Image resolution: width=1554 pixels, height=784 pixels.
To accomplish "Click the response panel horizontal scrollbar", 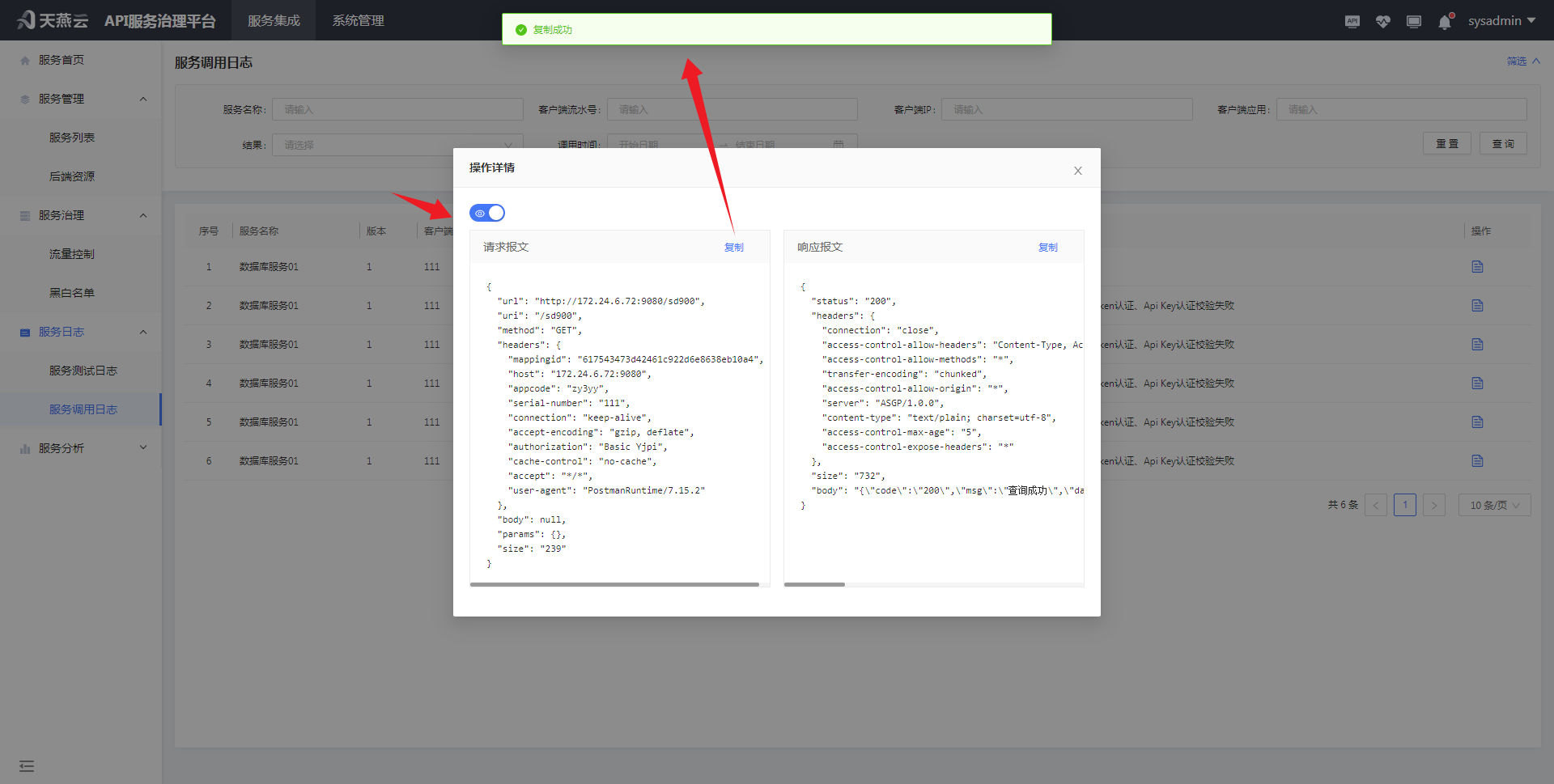I will click(x=814, y=584).
